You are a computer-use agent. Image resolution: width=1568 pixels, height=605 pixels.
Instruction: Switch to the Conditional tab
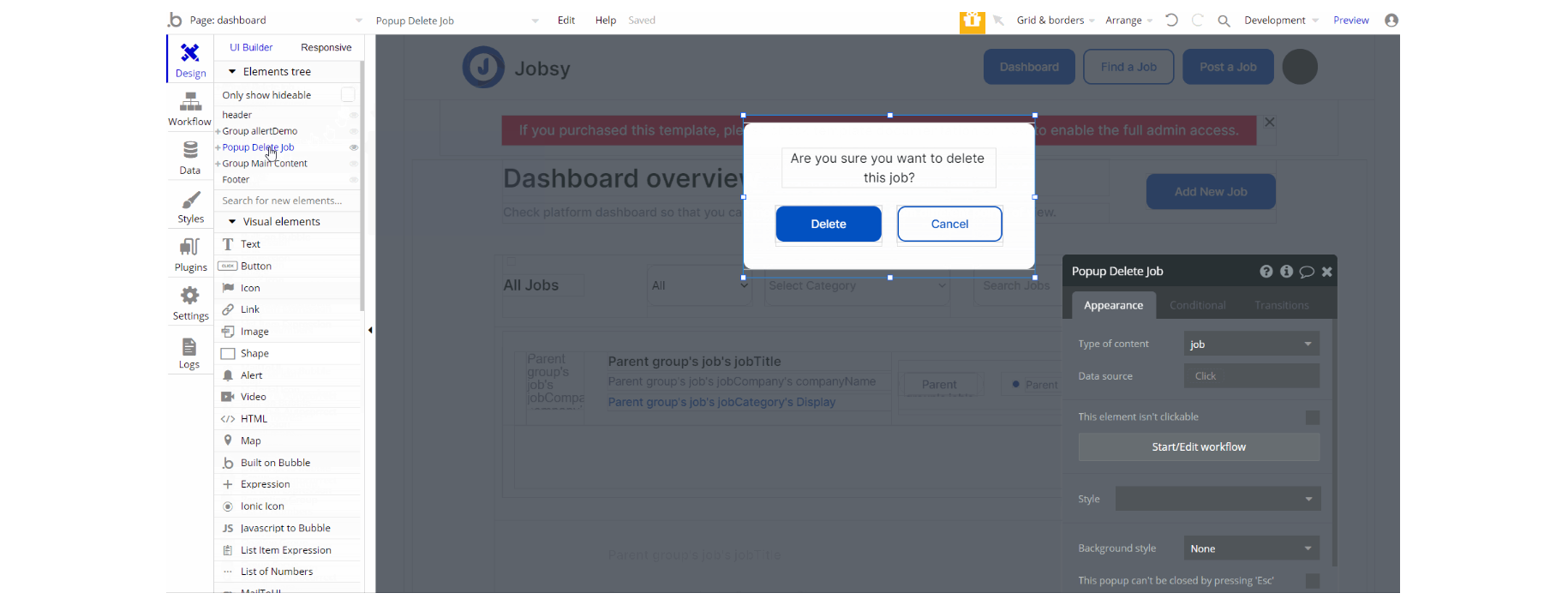pos(1197,305)
